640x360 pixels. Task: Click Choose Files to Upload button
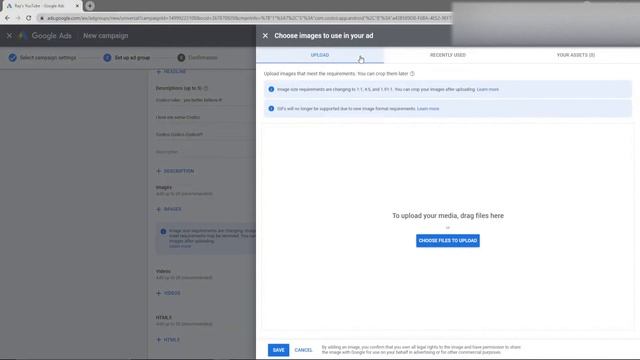448,241
